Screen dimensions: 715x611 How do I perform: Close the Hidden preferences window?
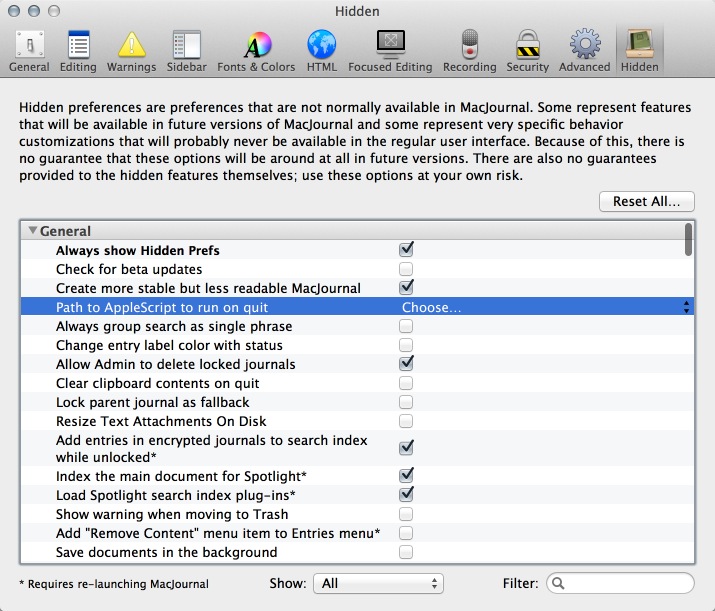point(14,11)
